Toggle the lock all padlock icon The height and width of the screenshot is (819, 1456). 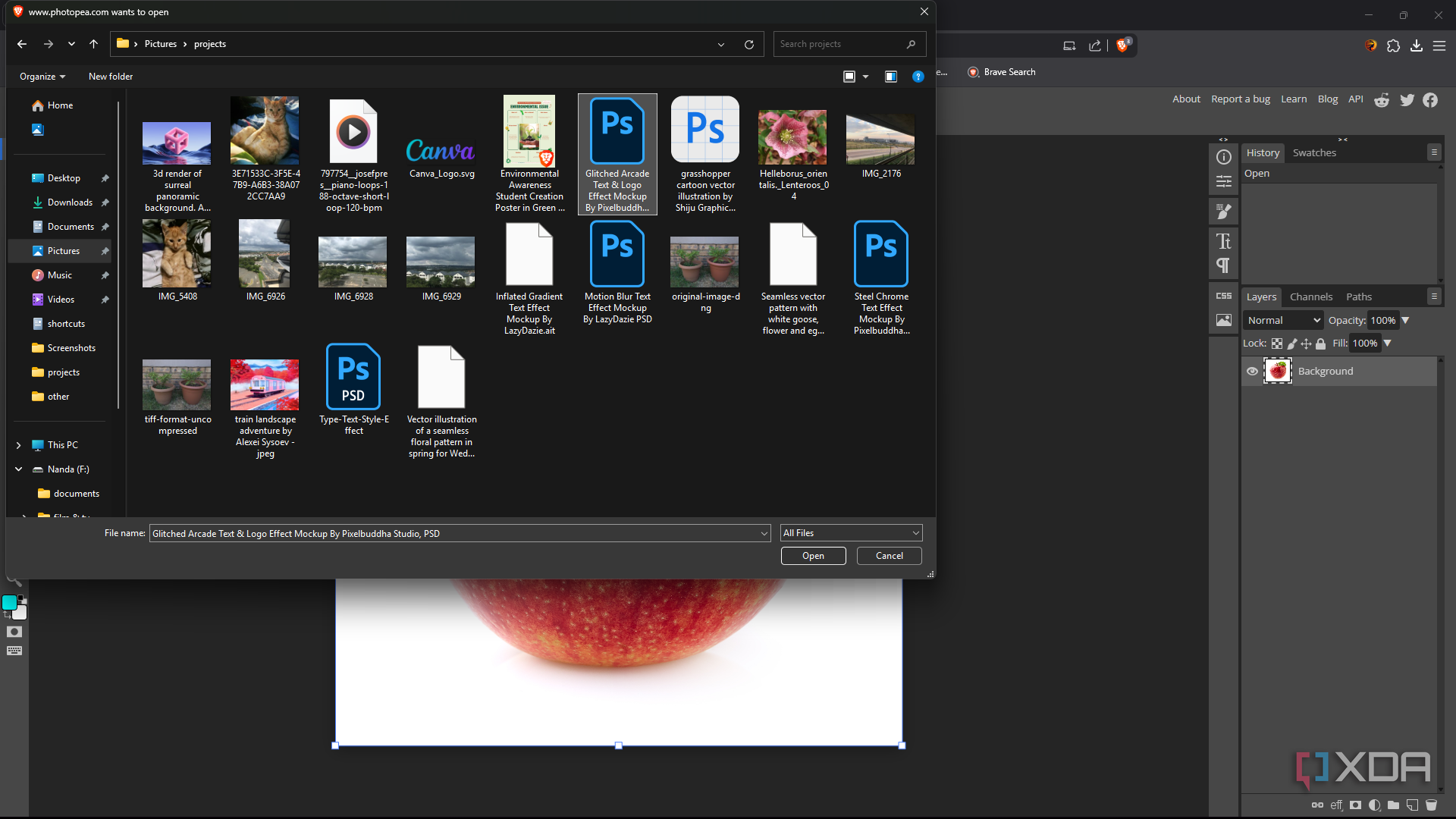1320,344
